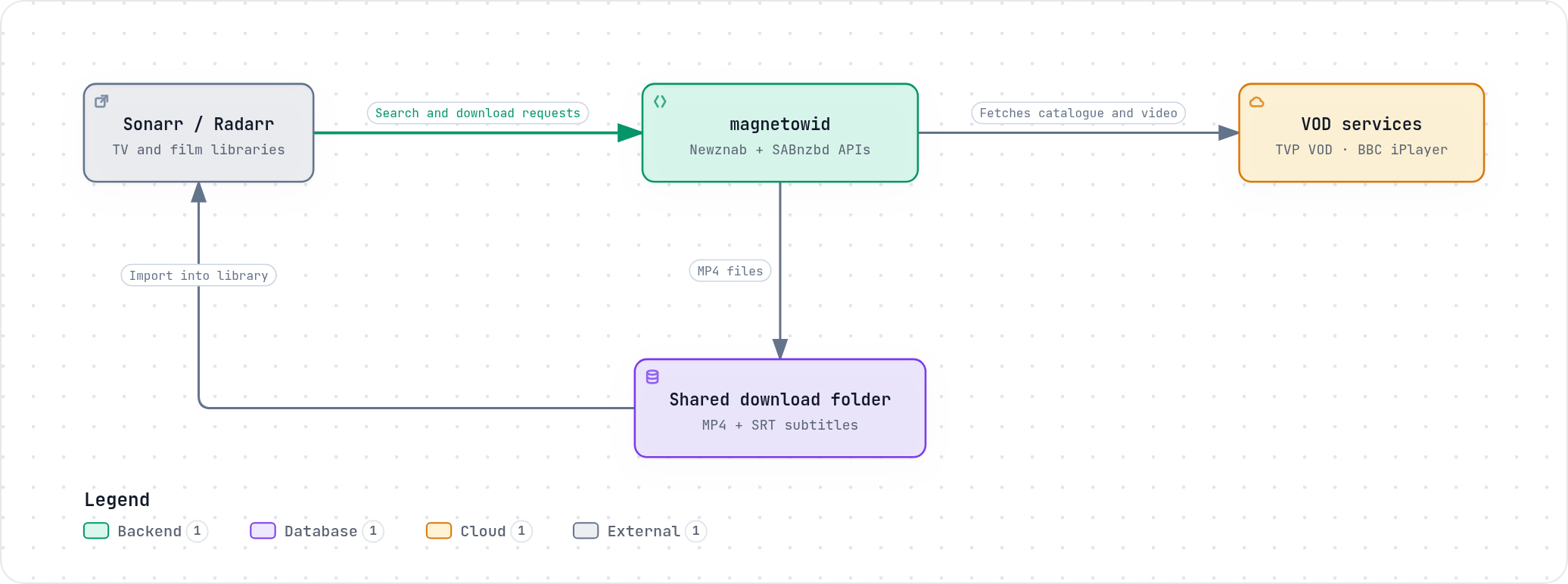Select the Database legend color swatch
1568x584 pixels.
[263, 531]
